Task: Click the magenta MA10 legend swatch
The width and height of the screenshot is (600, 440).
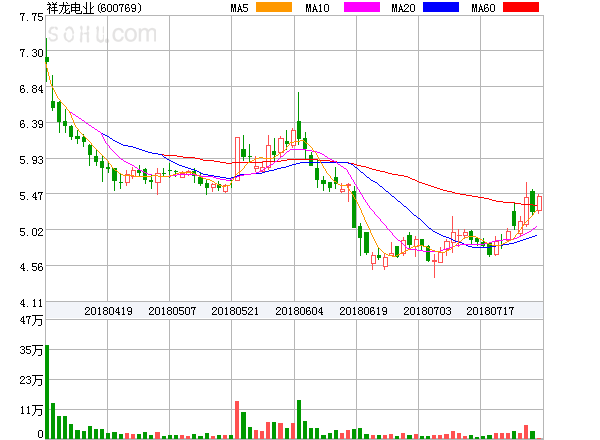Action: pos(362,7)
